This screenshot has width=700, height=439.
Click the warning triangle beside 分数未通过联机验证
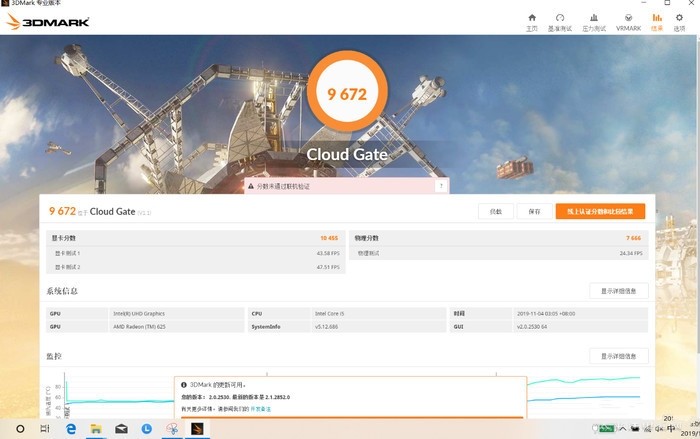pyautogui.click(x=251, y=186)
